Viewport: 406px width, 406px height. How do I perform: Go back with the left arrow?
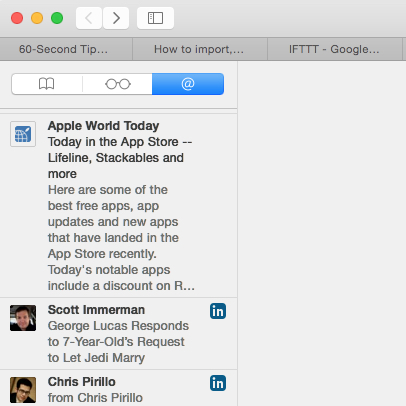89,18
